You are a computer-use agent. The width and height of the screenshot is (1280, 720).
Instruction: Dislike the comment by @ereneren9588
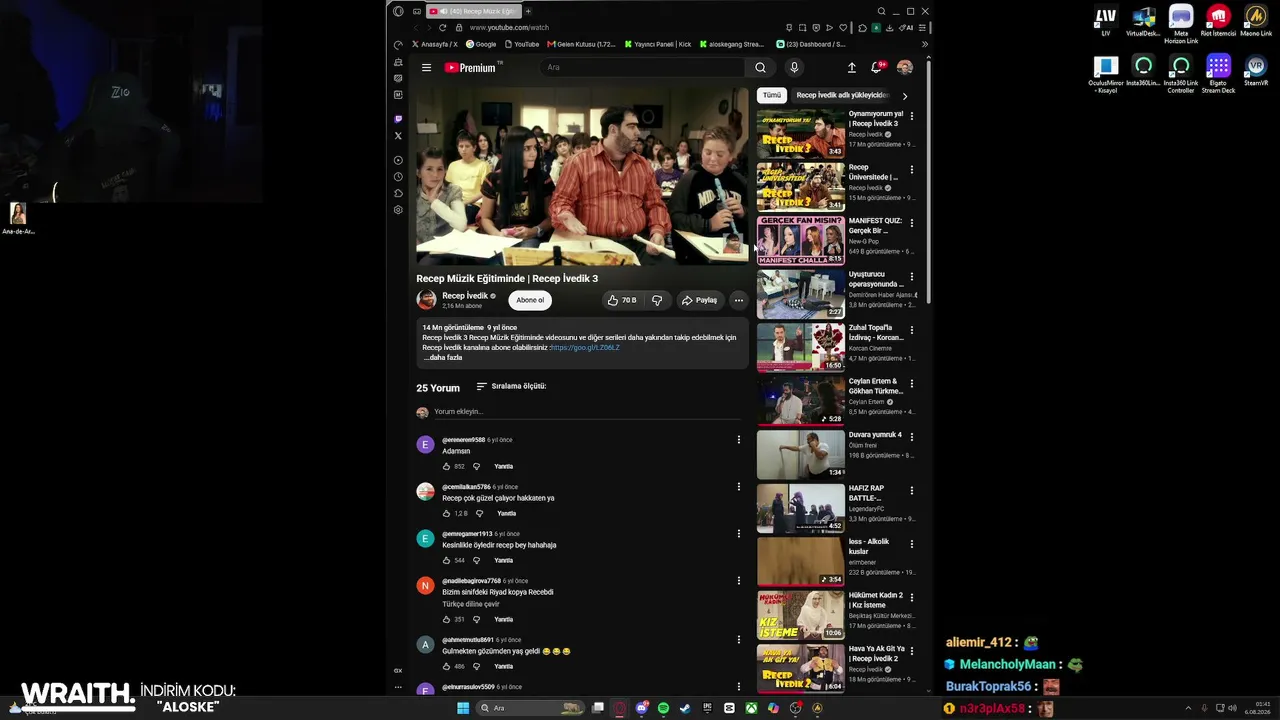click(x=476, y=466)
